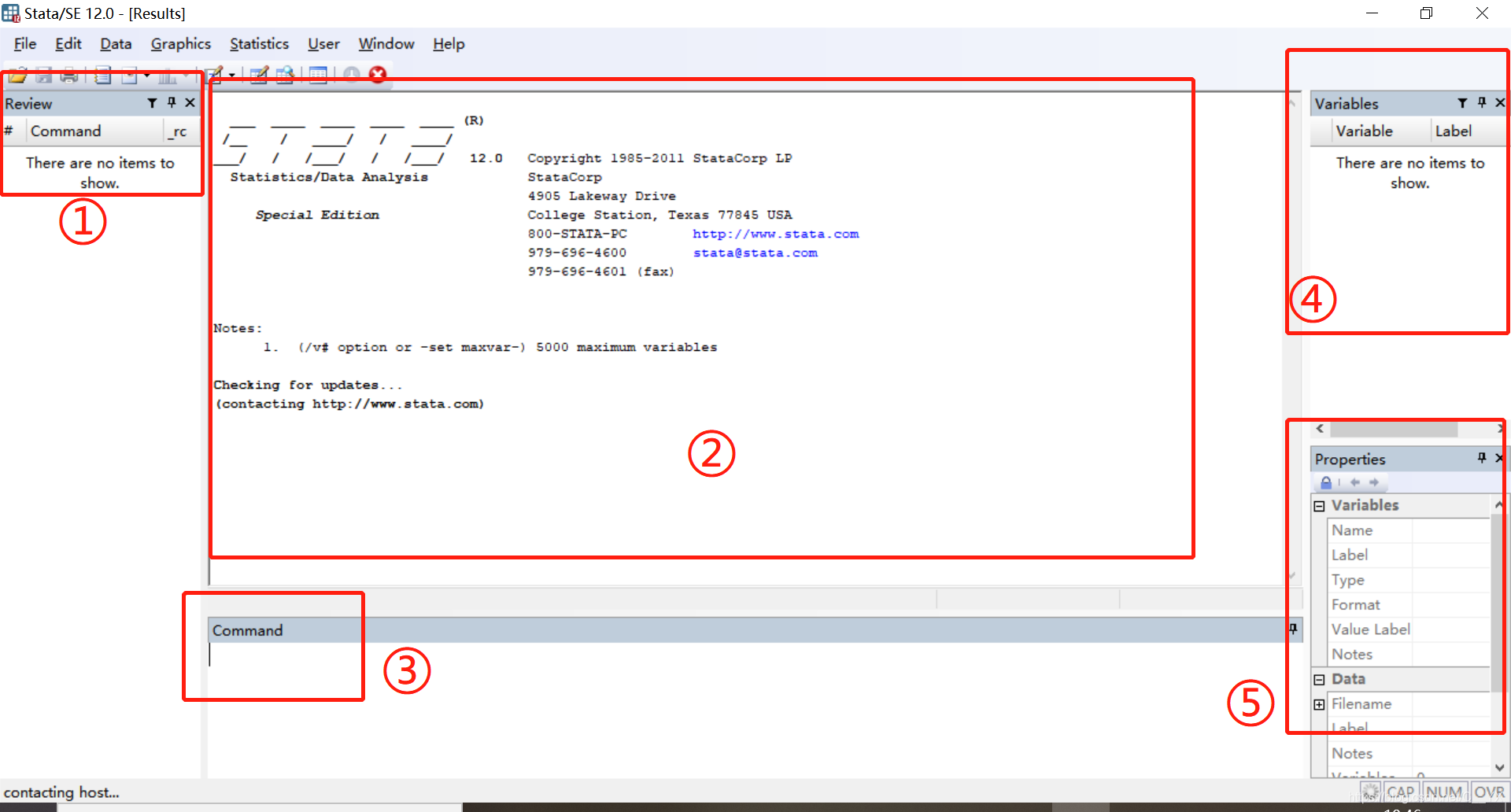
Task: Click the _rc column header
Action: tap(180, 131)
